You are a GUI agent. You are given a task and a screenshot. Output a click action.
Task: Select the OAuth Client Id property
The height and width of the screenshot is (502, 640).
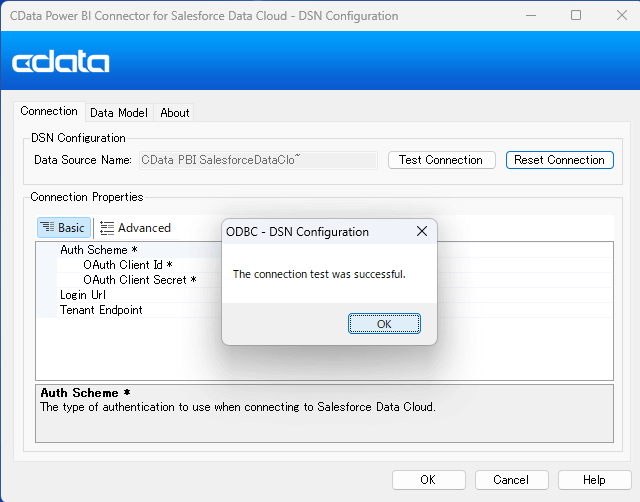point(127,265)
